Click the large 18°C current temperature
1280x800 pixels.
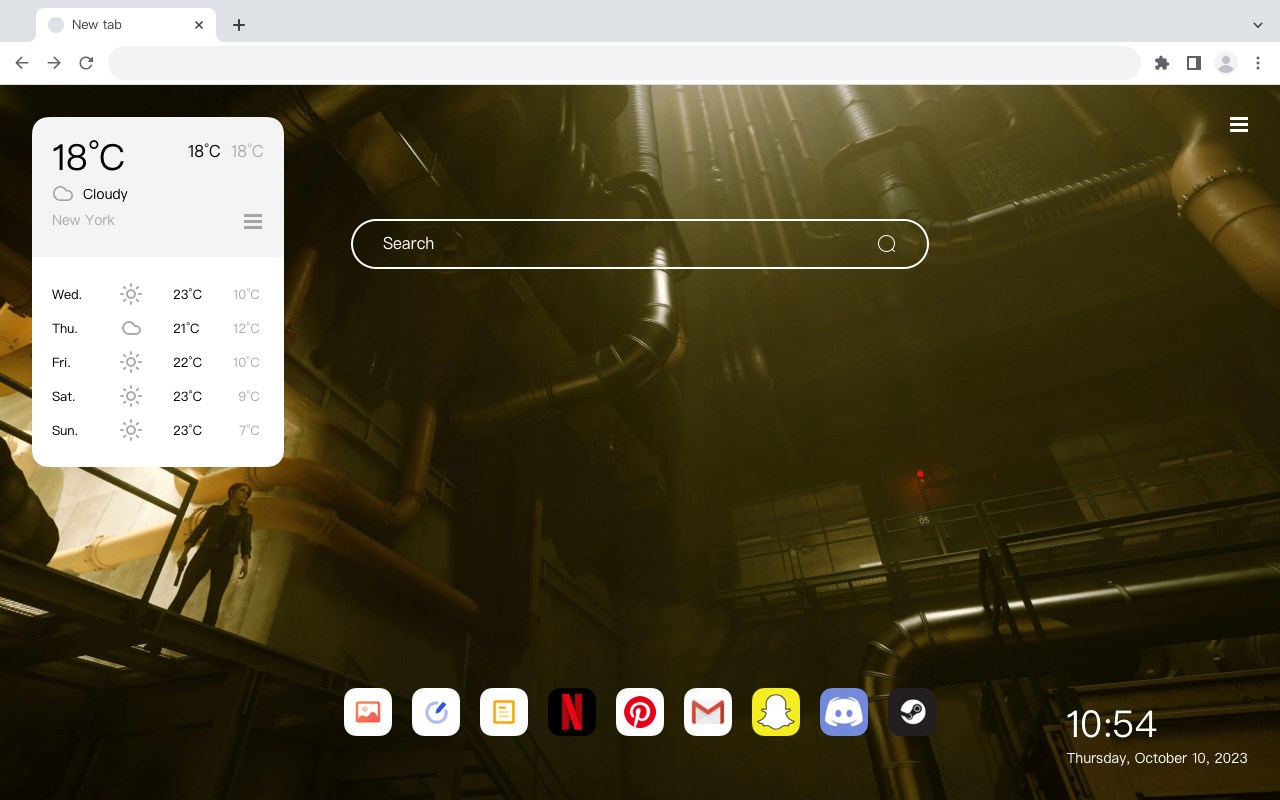[x=88, y=156]
